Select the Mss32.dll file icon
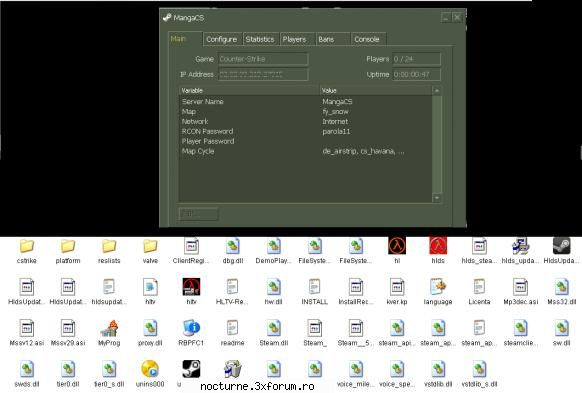Image resolution: width=582 pixels, height=393 pixels. 562,287
